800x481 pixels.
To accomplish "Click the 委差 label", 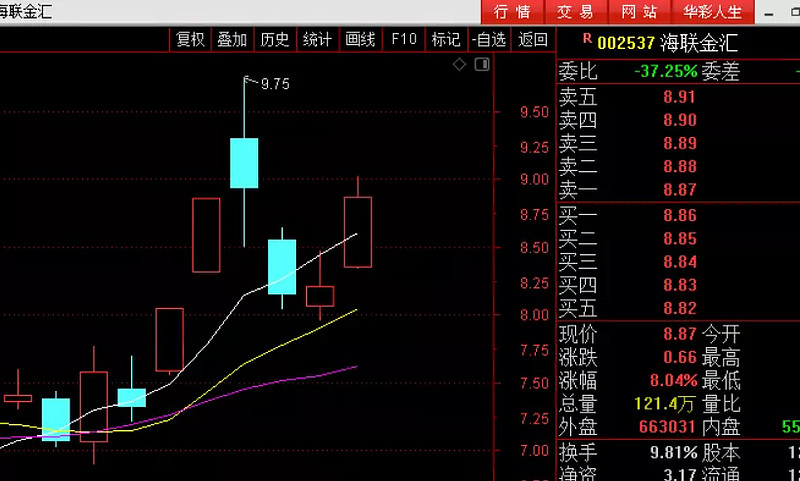I will pos(720,71).
